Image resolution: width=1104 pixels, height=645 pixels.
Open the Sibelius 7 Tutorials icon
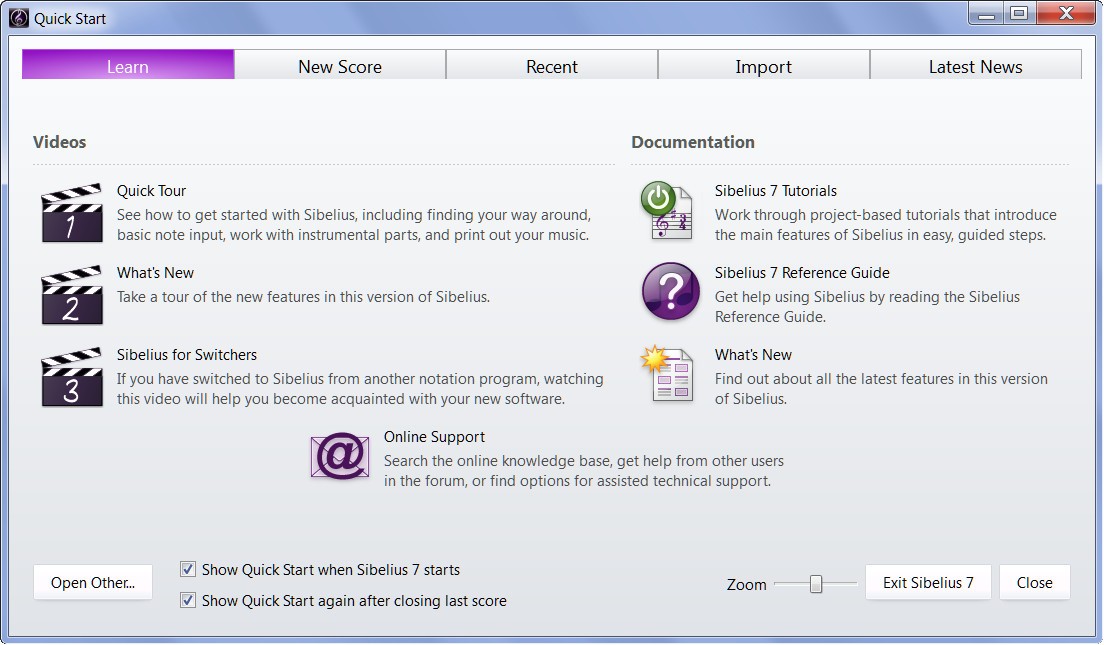pyautogui.click(x=667, y=211)
